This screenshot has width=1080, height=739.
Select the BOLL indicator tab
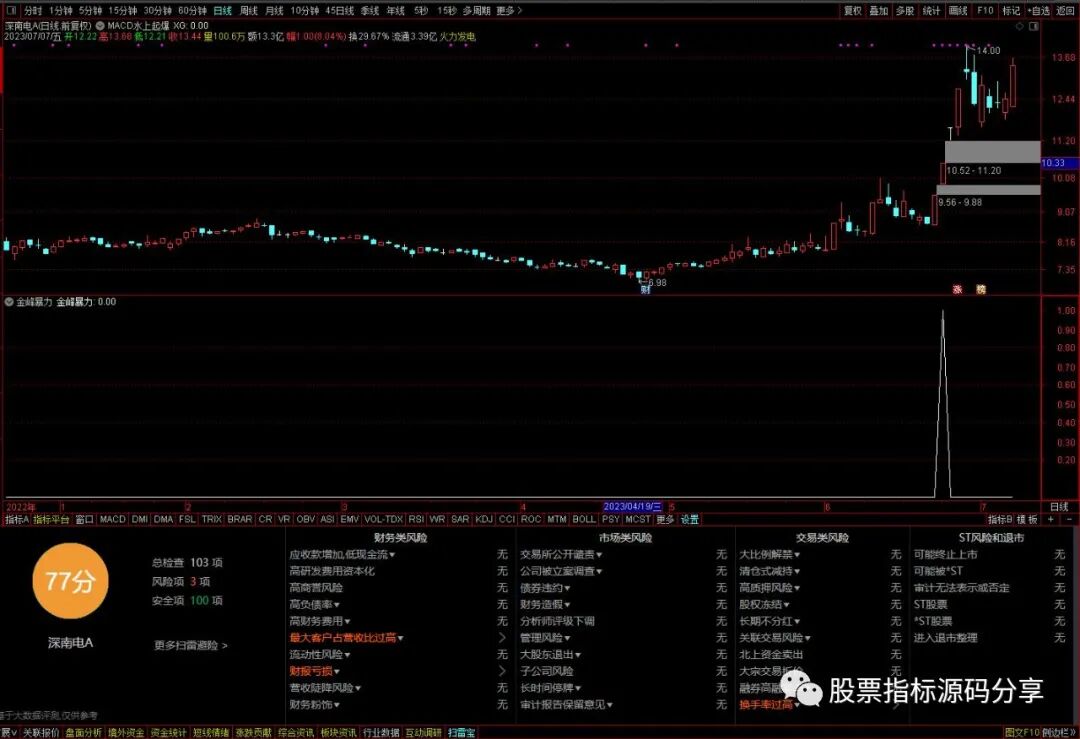[x=584, y=519]
